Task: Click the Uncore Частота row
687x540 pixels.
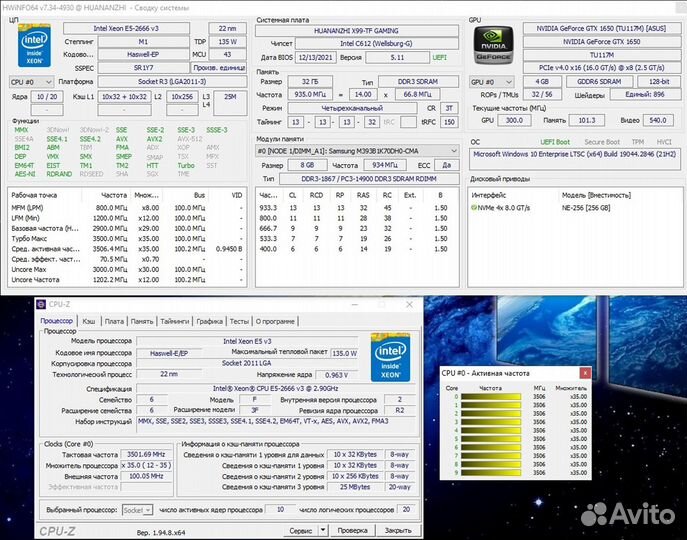Action: 127,280
